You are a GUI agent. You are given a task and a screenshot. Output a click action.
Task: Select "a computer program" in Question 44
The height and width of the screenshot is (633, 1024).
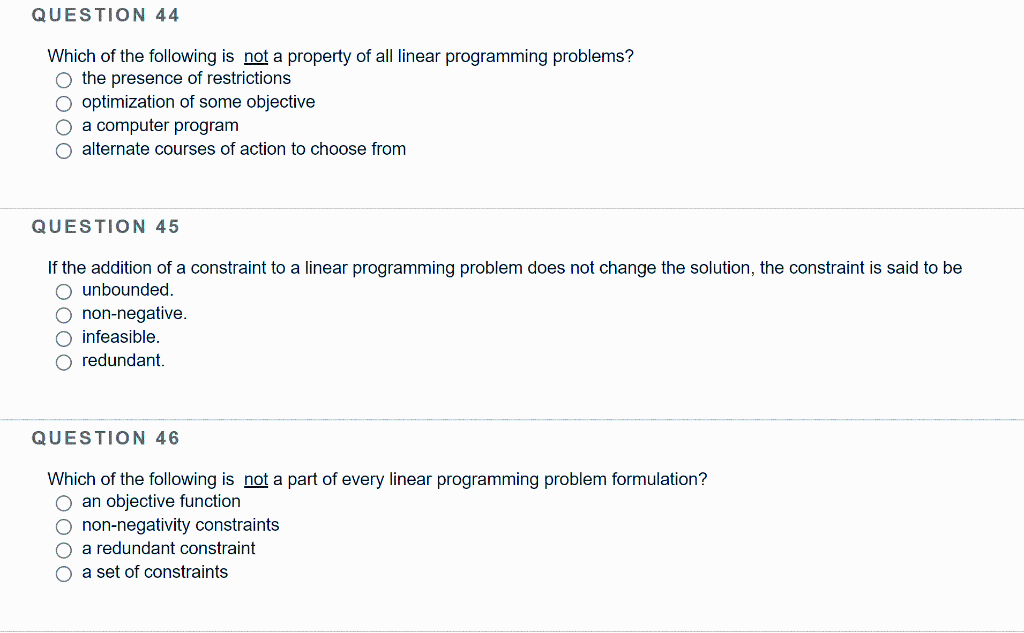pos(63,127)
